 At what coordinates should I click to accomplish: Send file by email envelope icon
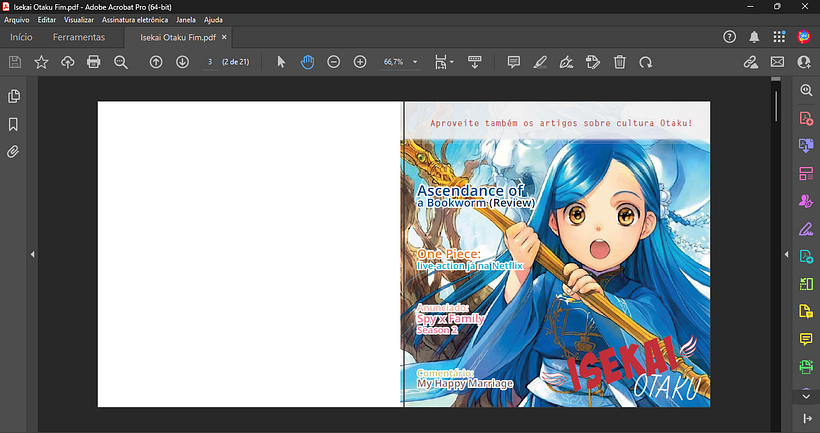coord(778,62)
